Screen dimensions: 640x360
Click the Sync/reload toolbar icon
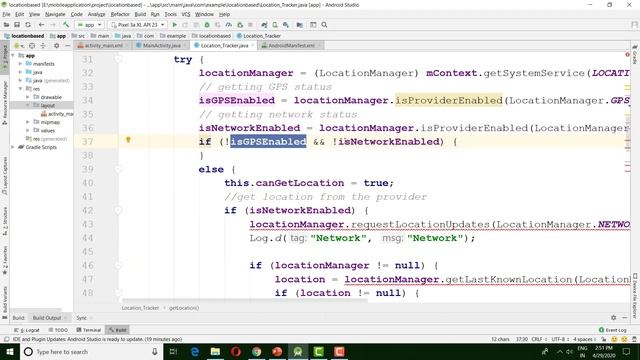[x=28, y=25]
